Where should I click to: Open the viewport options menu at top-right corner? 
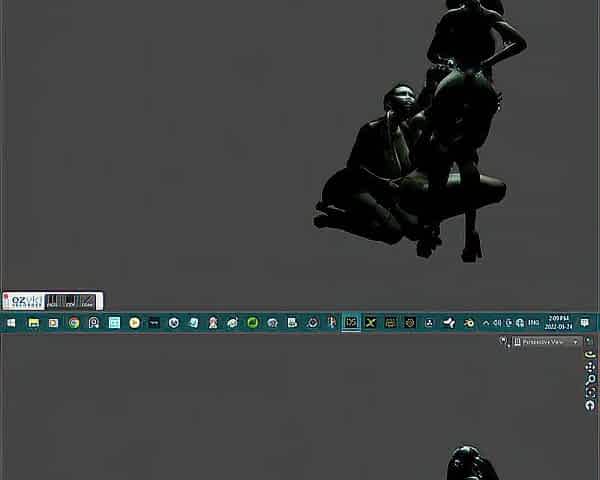point(590,342)
